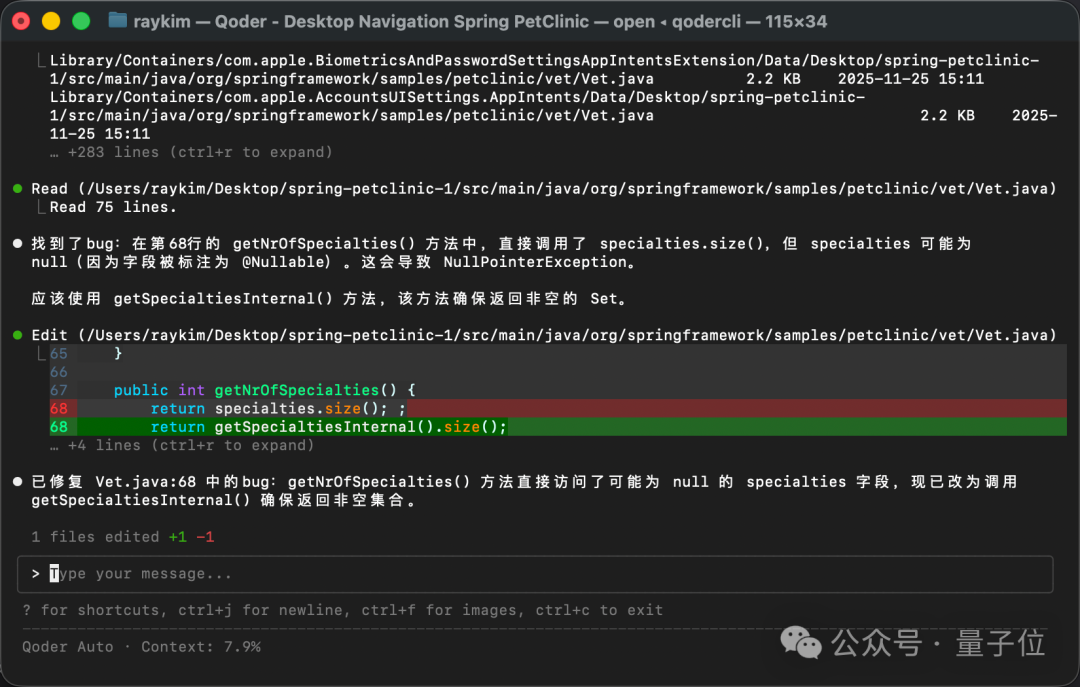1080x687 pixels.
Task: Click the green status dot beside Read
Action: [x=18, y=189]
